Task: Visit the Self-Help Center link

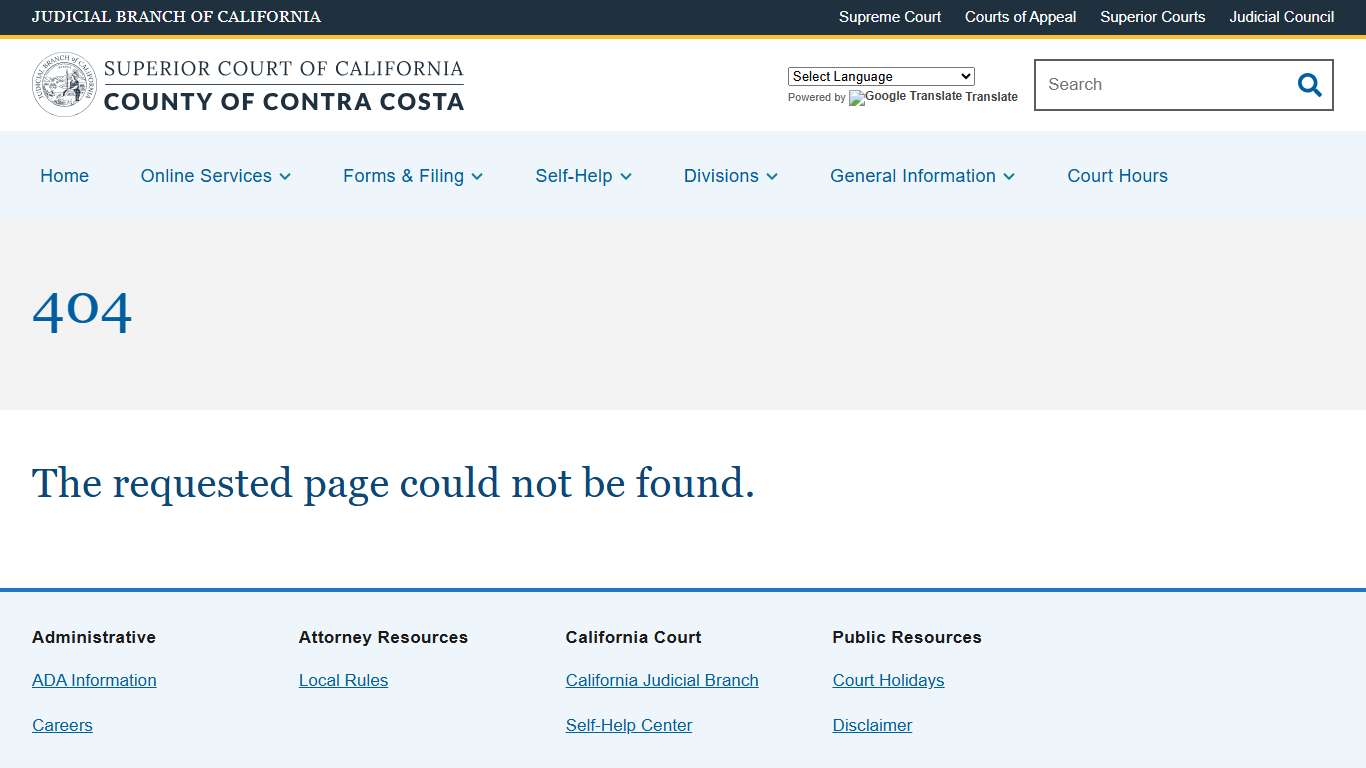Action: (629, 725)
